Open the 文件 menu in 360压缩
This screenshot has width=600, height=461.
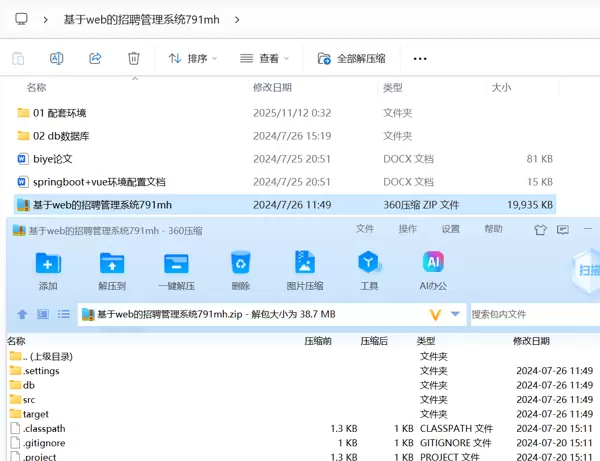[x=365, y=229]
